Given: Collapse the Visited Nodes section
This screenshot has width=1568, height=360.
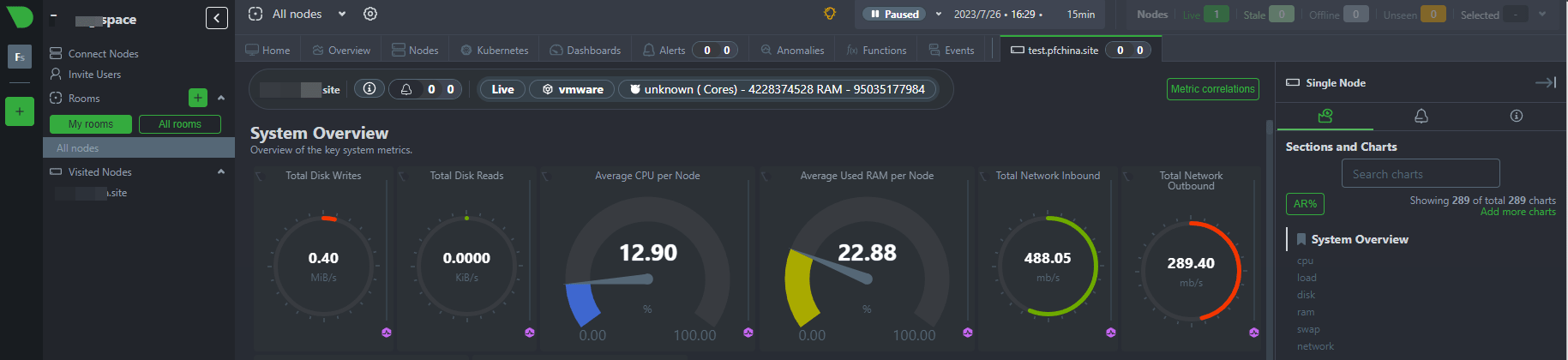Looking at the screenshot, I should coord(221,171).
